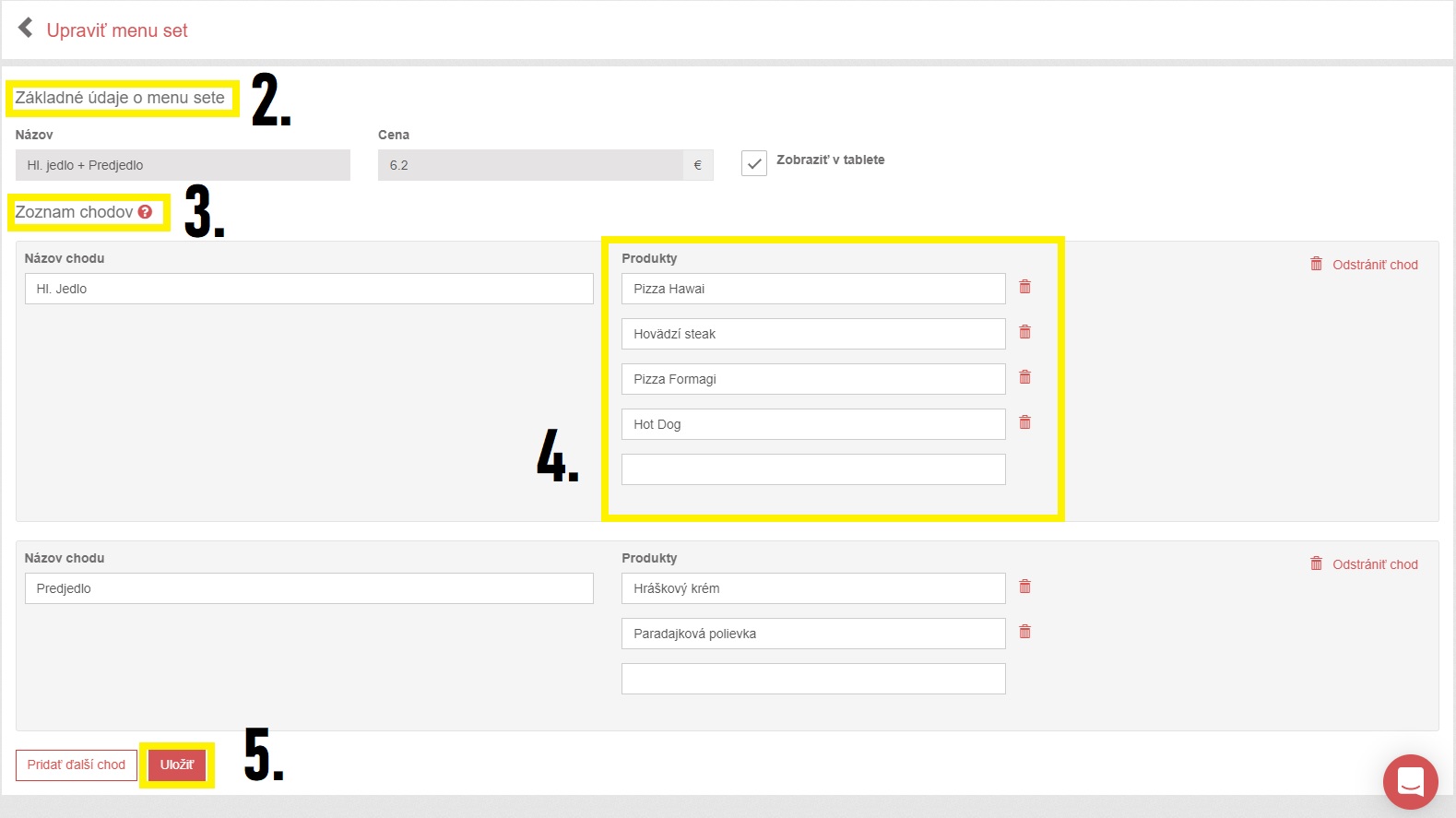The image size is (1456, 818).
Task: Click the Paradajková polievka product field
Action: click(813, 634)
